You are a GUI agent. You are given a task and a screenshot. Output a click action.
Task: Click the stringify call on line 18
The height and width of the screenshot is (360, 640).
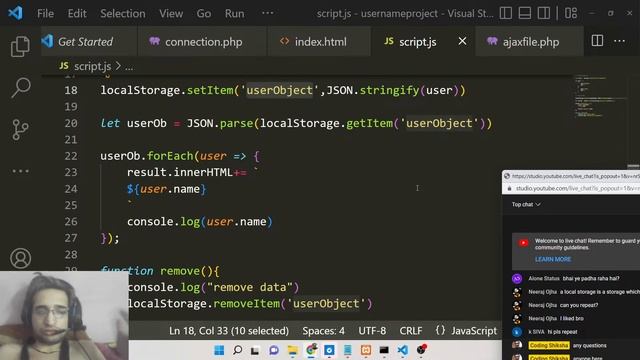click(x=389, y=90)
